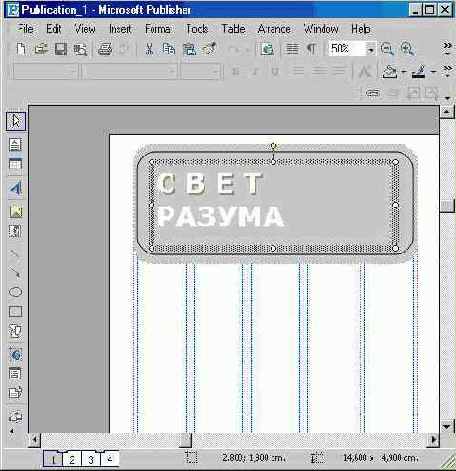Open the Design Gallery Object tool
Image resolution: width=456 pixels, height=471 pixels.
pyautogui.click(x=15, y=416)
